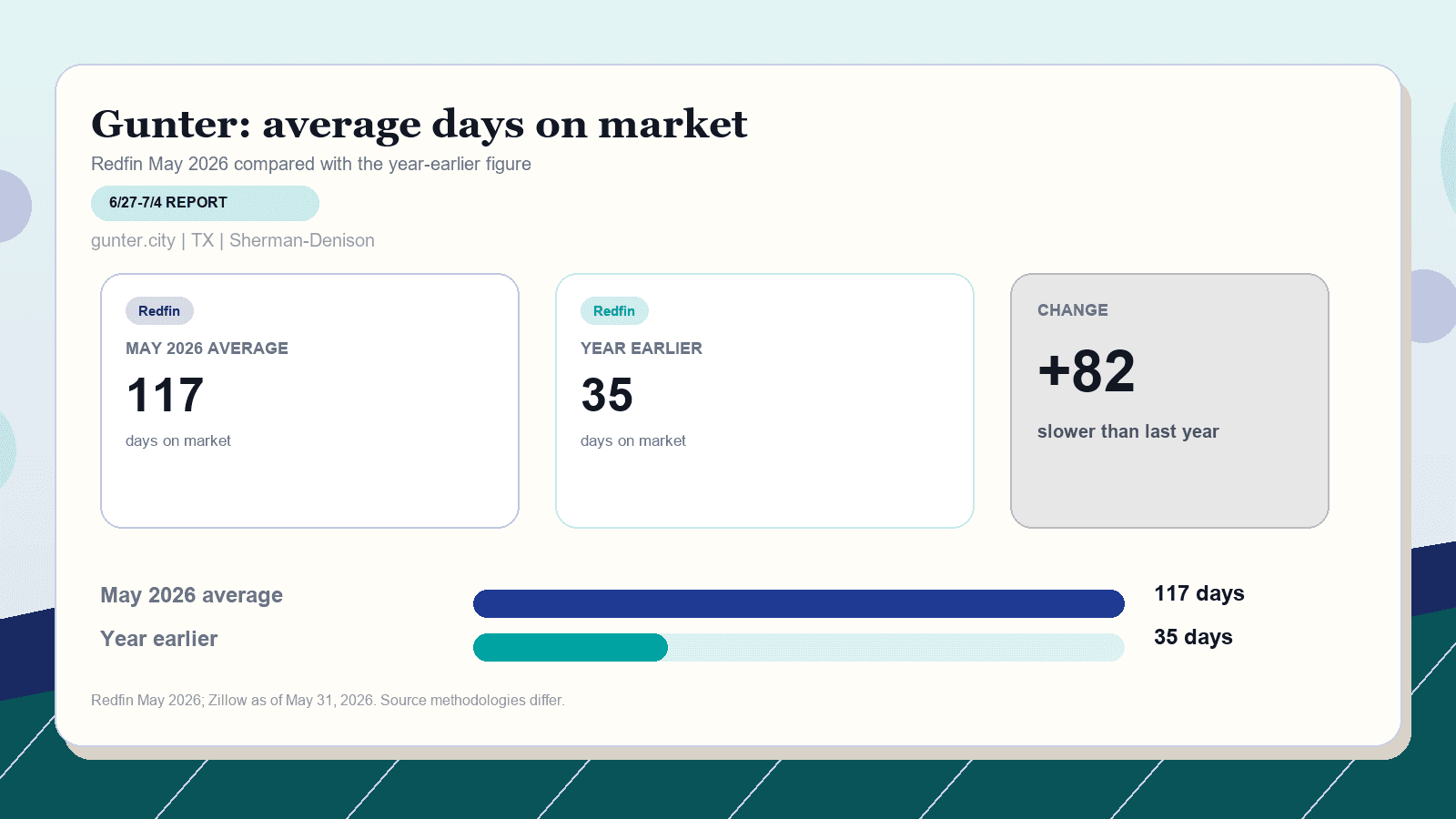Click 'days on market' under 117
This screenshot has height=819, width=1456.
point(178,440)
